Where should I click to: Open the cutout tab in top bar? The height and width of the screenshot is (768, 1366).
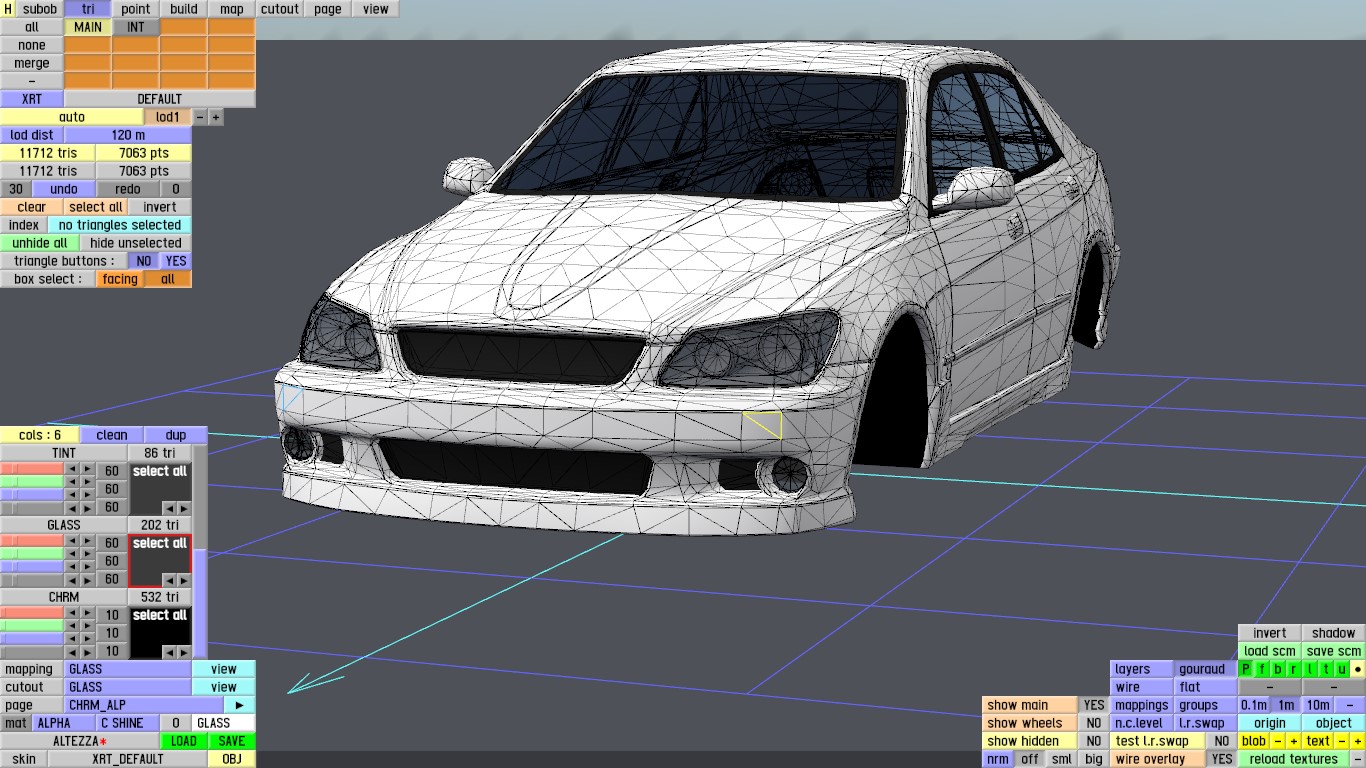(279, 9)
